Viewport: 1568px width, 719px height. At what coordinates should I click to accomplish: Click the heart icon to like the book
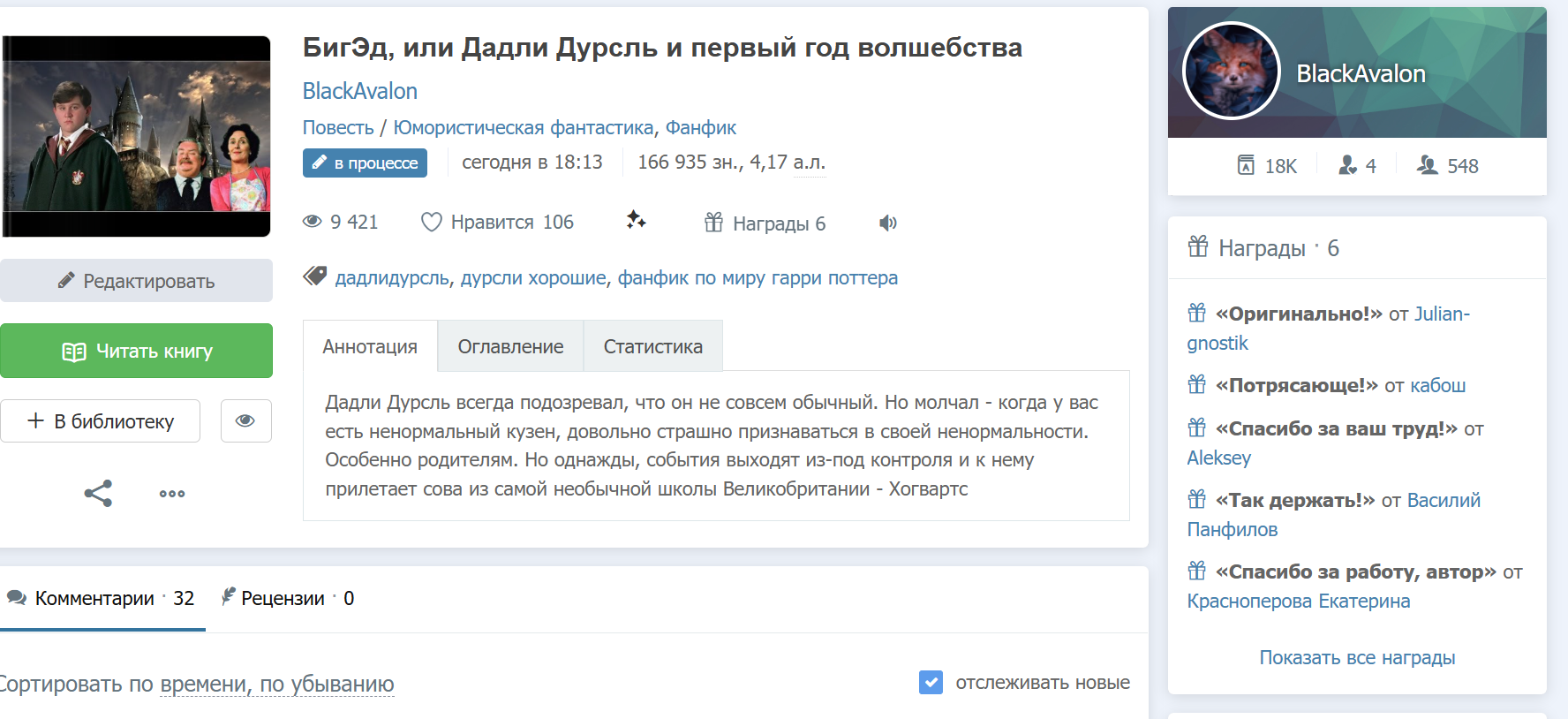[431, 223]
